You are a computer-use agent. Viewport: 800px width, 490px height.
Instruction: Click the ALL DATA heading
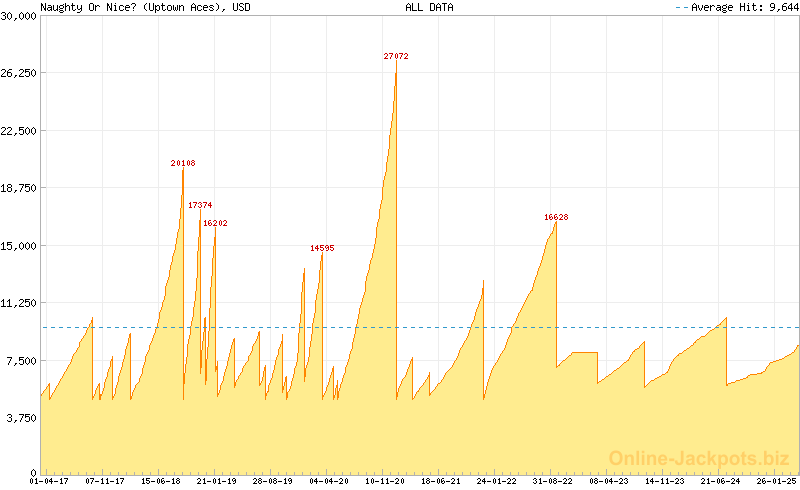pyautogui.click(x=429, y=7)
